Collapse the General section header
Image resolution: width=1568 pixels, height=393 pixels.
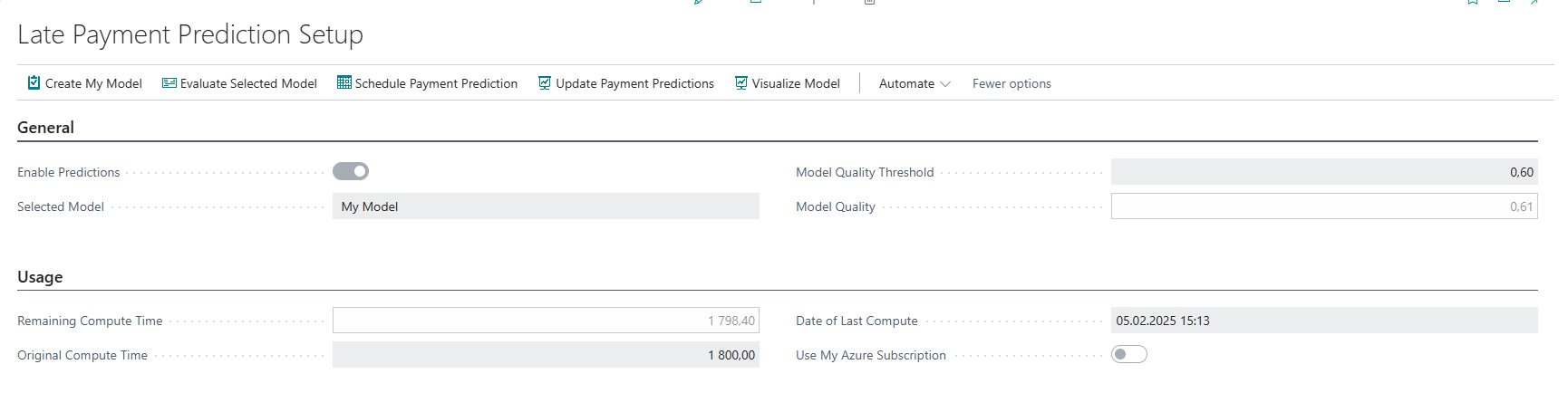click(x=46, y=128)
